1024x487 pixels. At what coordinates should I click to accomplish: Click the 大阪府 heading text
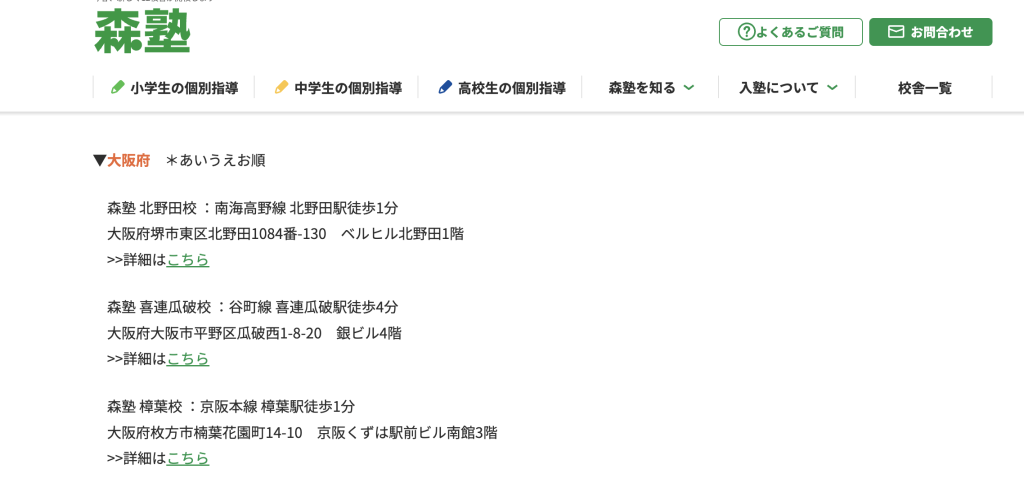[x=129, y=160]
